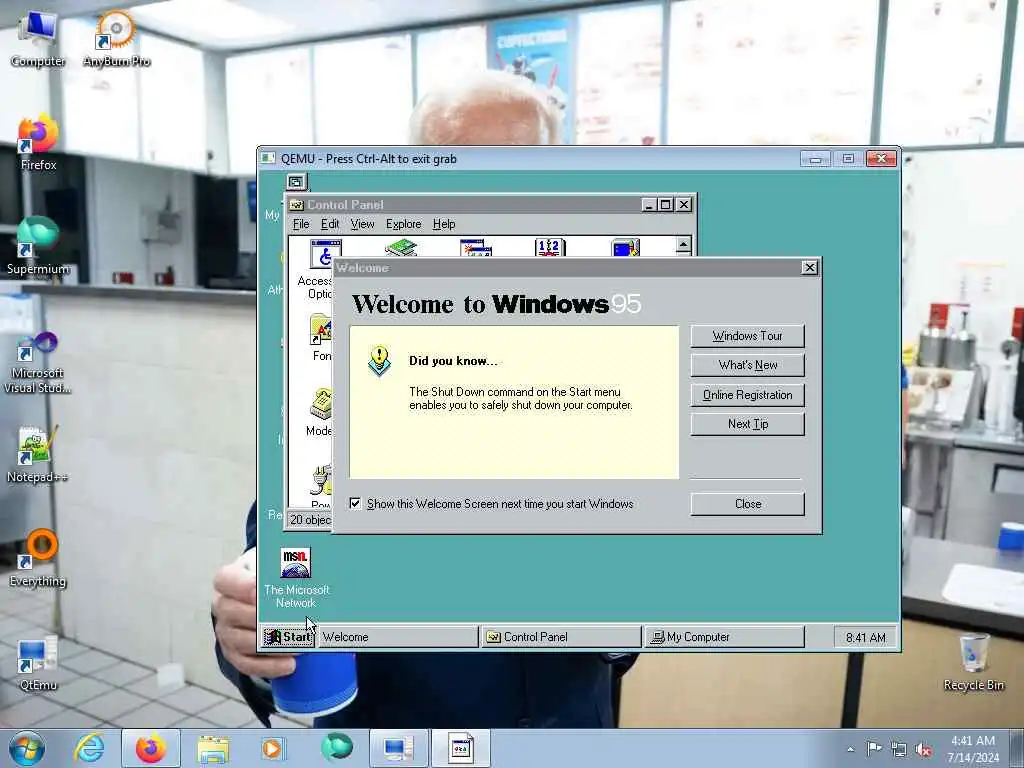This screenshot has height=768, width=1024.
Task: Click the document icon in the Windows 7 taskbar
Action: (x=460, y=748)
